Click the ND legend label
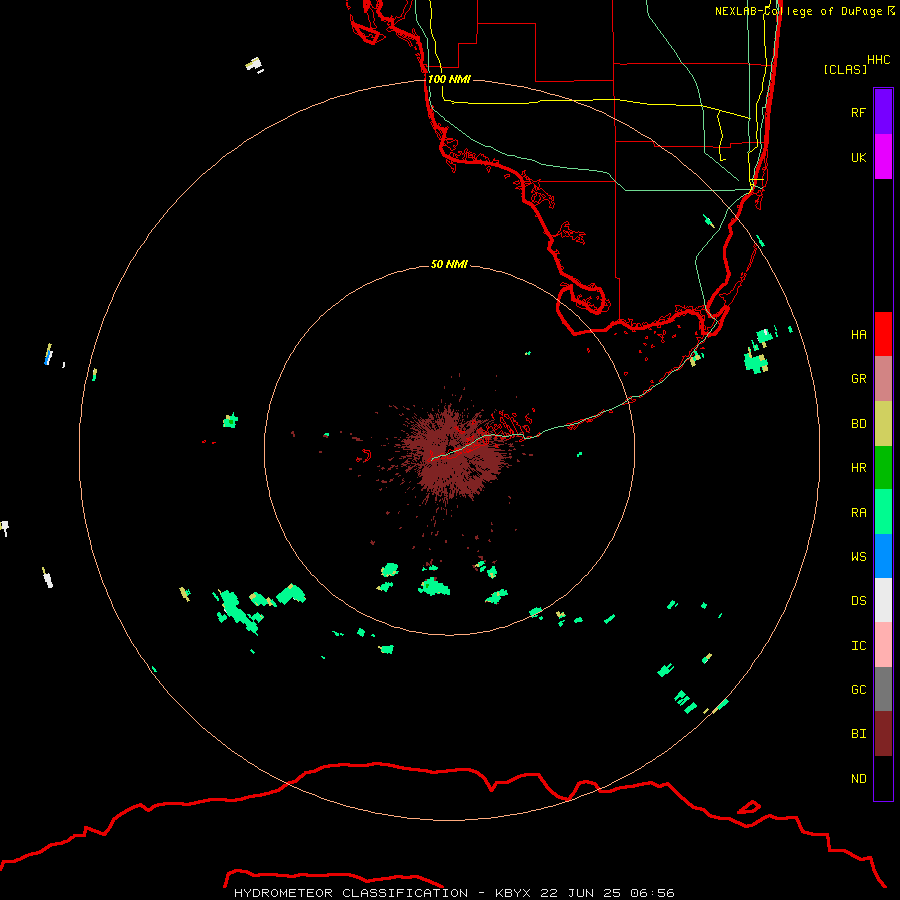Image resolution: width=900 pixels, height=900 pixels. 858,779
